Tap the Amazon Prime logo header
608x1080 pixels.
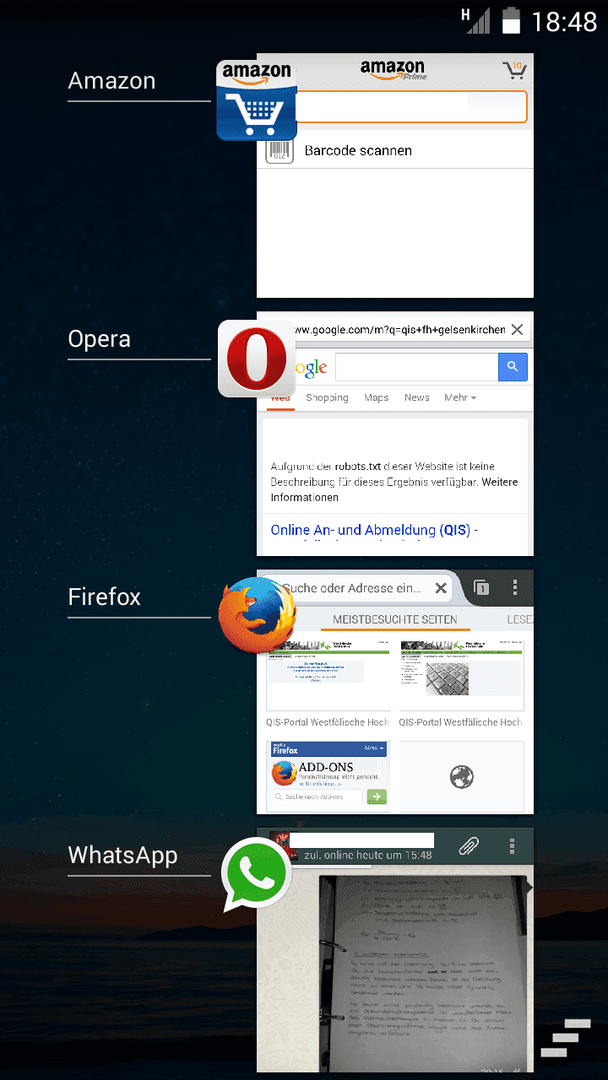pos(393,70)
